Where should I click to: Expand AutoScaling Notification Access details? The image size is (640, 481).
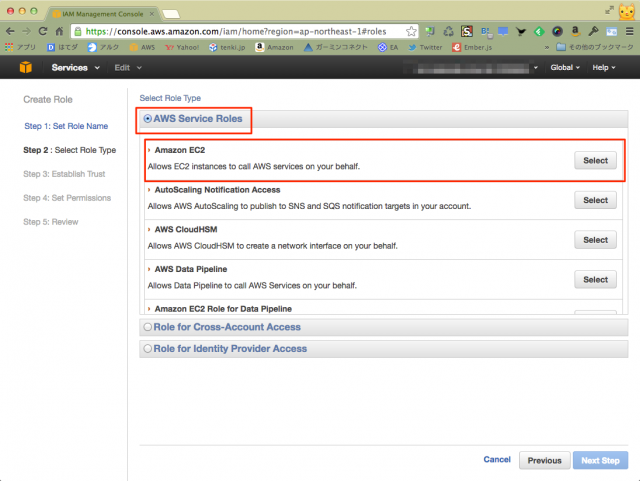(x=149, y=190)
